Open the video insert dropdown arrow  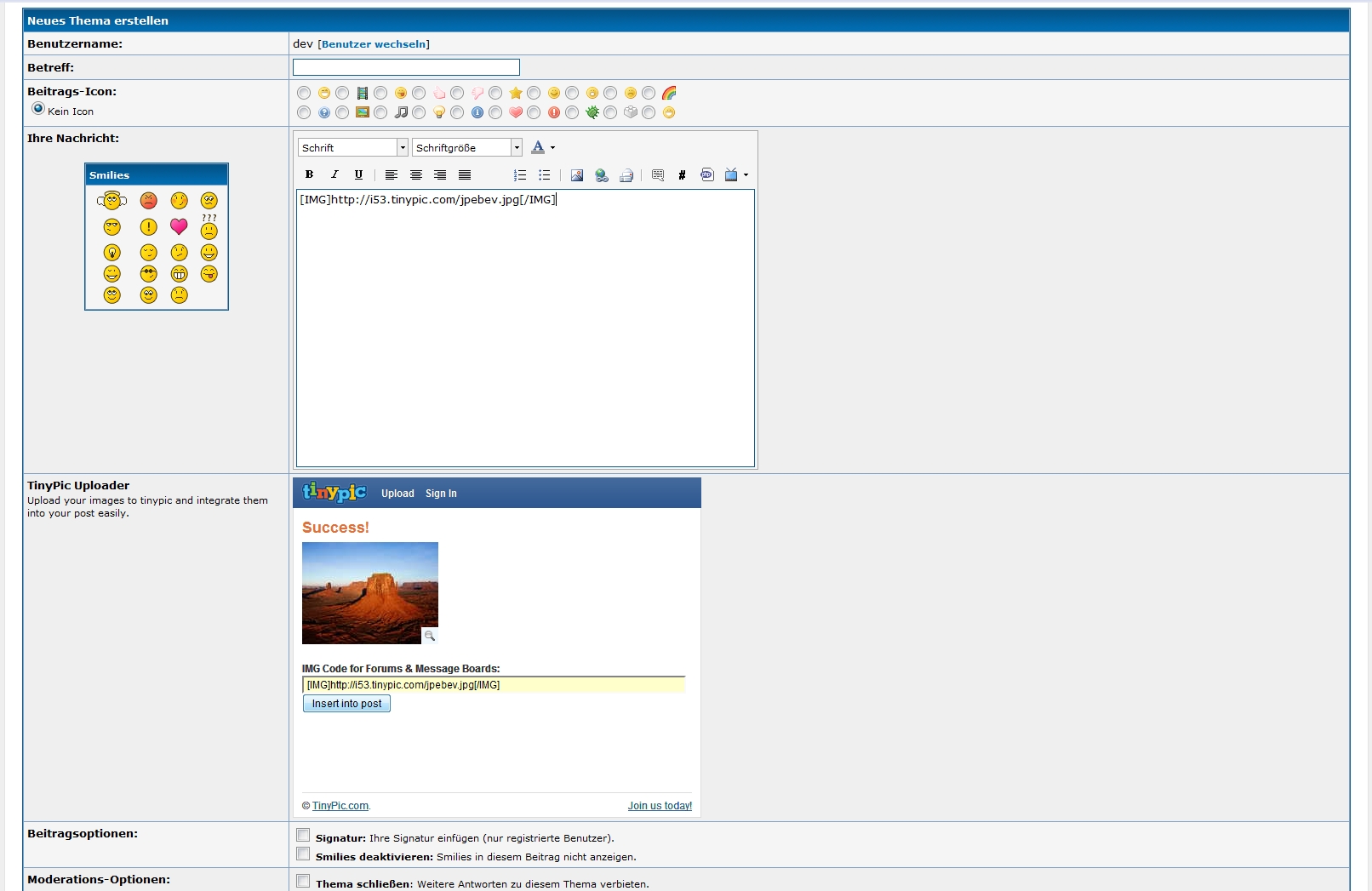[x=746, y=175]
